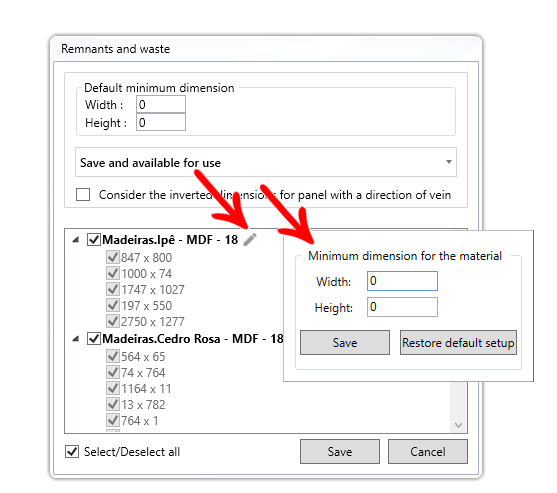This screenshot has height=493, width=557.
Task: Open the Save and available for use dropdown
Action: 266,162
